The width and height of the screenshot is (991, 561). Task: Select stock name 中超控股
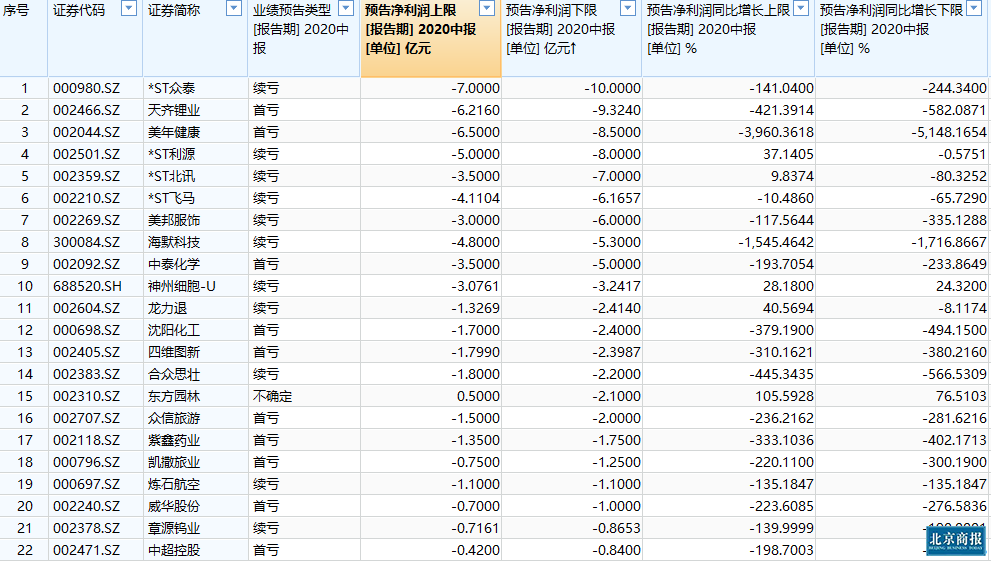(174, 550)
